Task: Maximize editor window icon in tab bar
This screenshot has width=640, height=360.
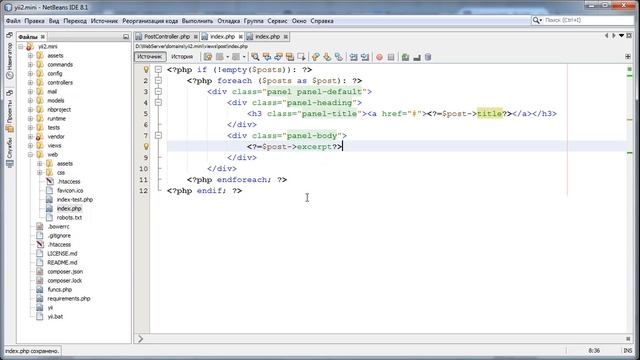Action: tap(629, 36)
